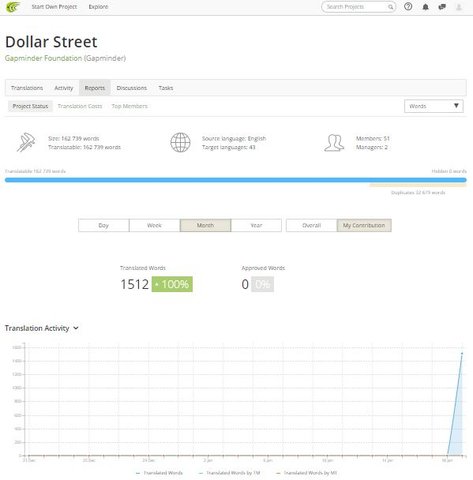The image size is (473, 480).
Task: Click the Crowdin logo icon
Action: [13, 7]
